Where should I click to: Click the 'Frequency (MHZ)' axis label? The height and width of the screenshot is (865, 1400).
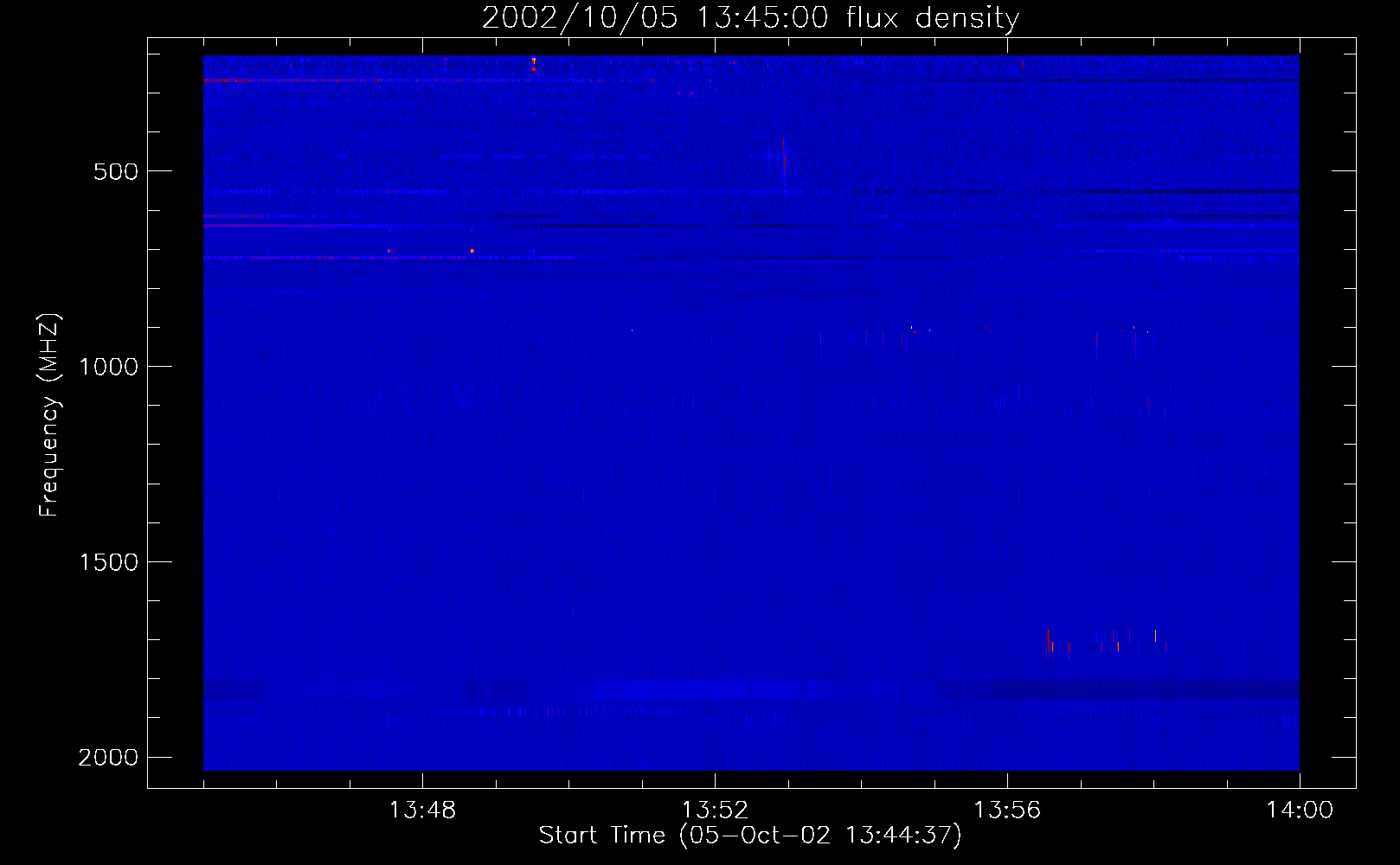click(x=49, y=415)
